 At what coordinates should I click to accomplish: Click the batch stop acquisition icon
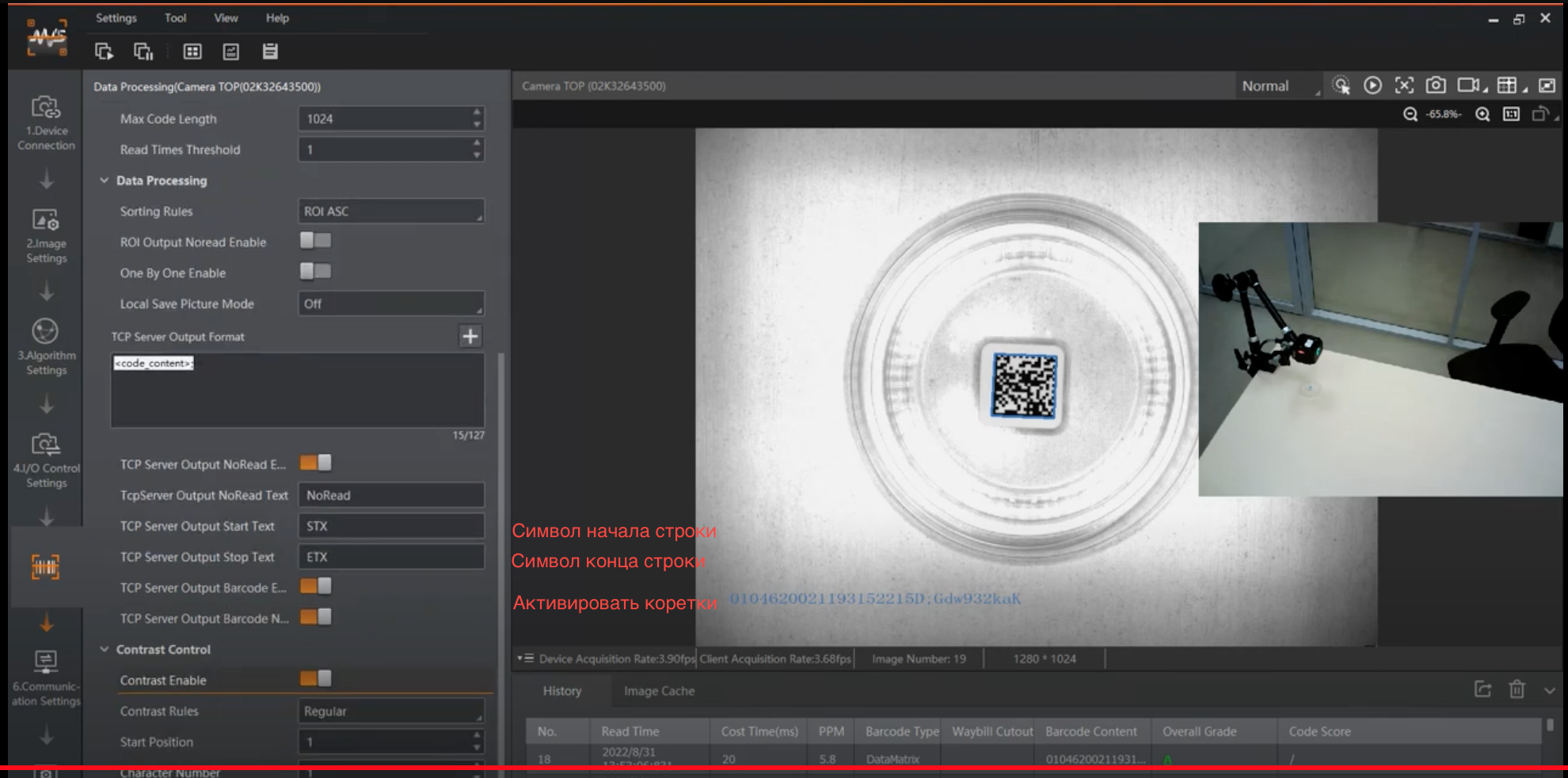click(x=143, y=51)
